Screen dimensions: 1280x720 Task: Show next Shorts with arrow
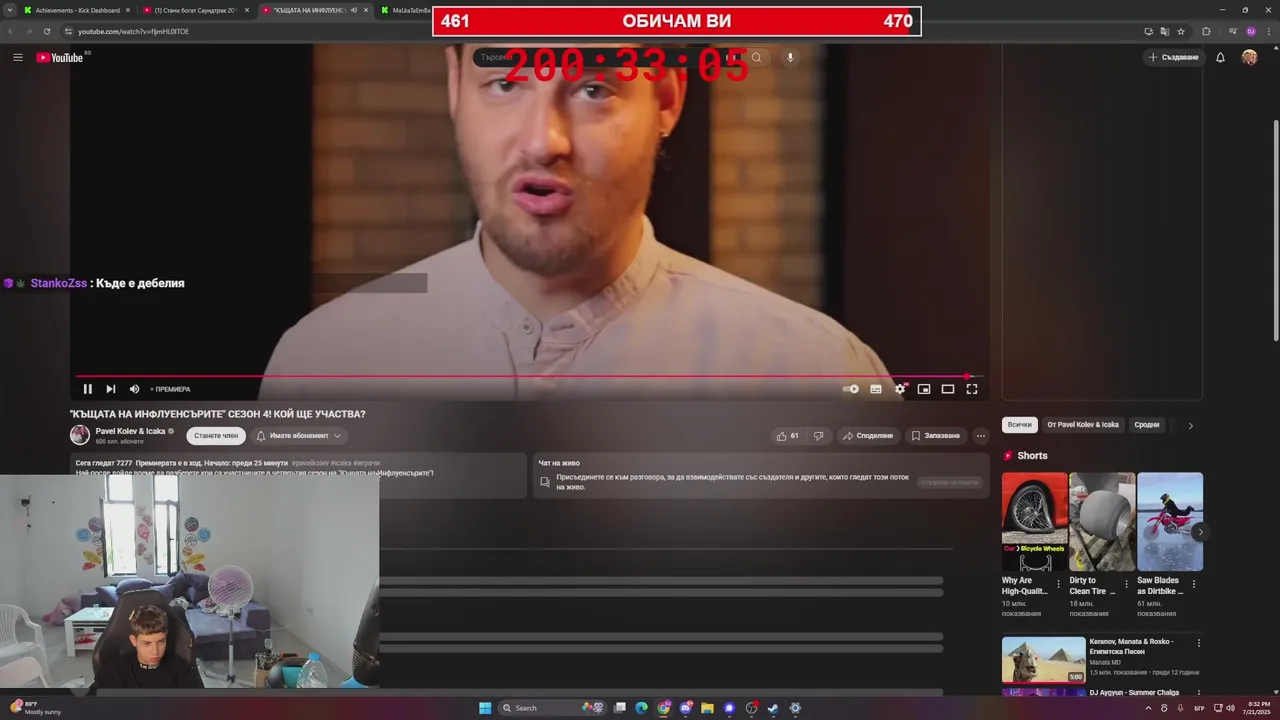coord(1200,532)
